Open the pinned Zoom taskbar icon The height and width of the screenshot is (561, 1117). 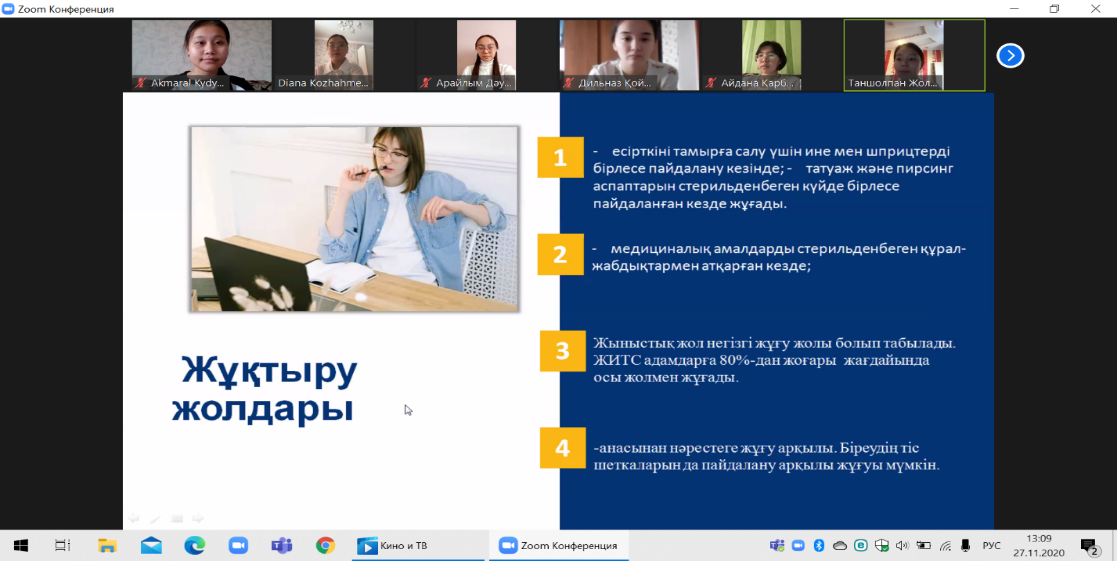(x=238, y=545)
